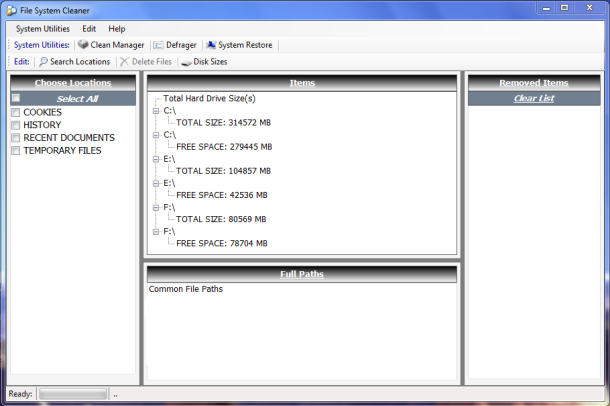610x406 pixels.
Task: Collapse the E:\ node above TOTAL SIZE: 104857 MB
Action: coord(156,159)
